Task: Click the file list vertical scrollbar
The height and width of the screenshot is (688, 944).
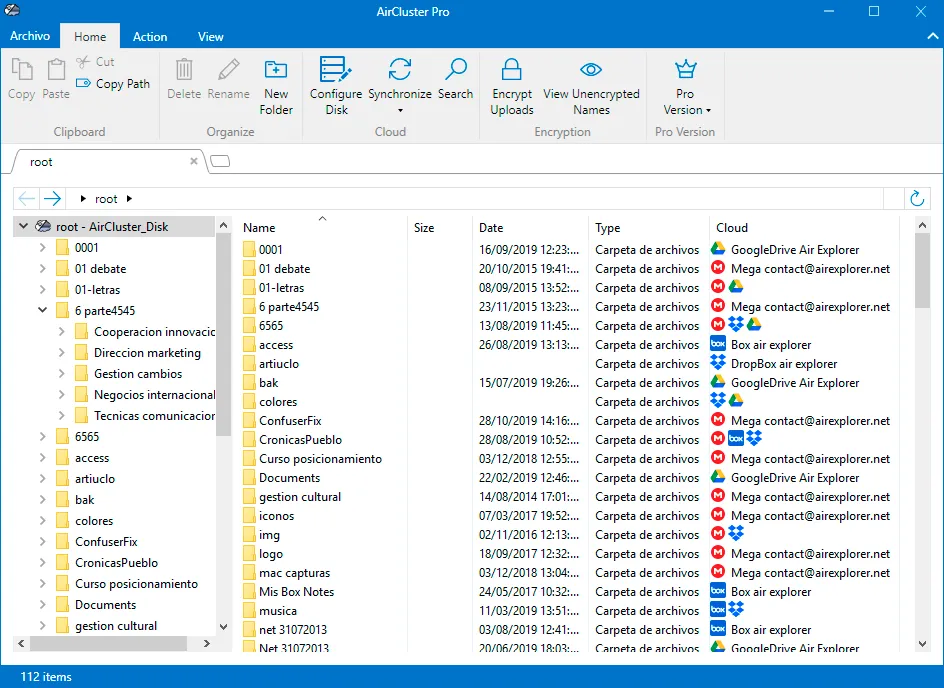Action: (x=921, y=270)
